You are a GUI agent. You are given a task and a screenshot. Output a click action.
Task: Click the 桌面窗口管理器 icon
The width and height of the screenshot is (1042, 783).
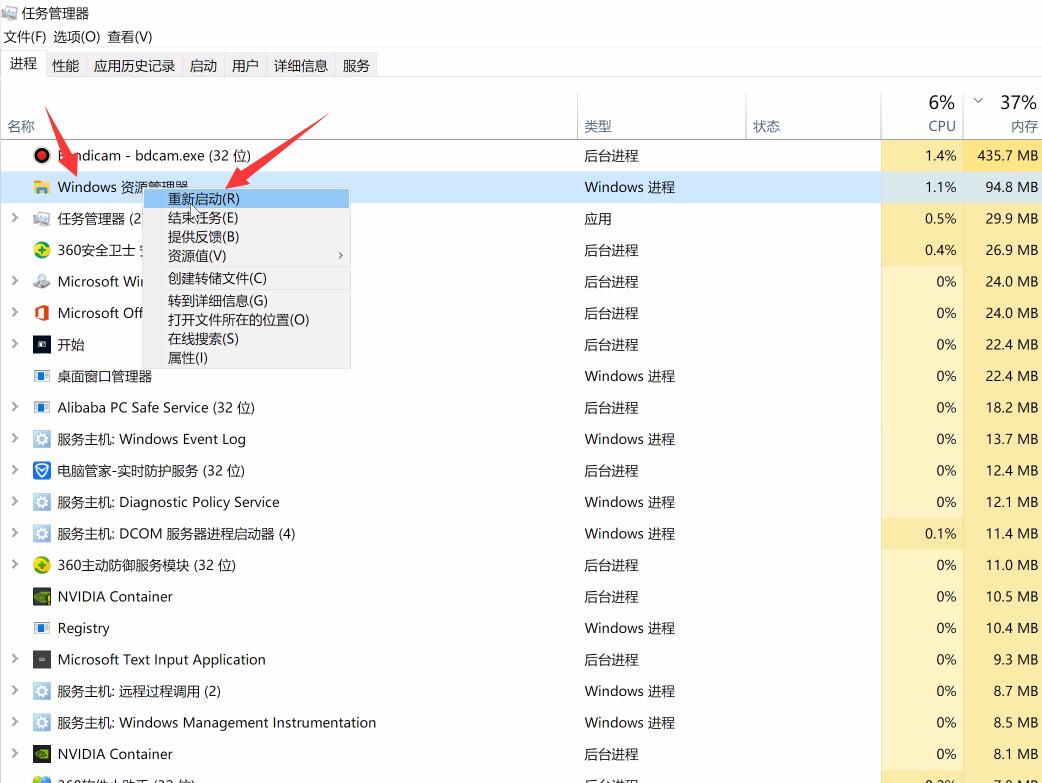[x=42, y=376]
